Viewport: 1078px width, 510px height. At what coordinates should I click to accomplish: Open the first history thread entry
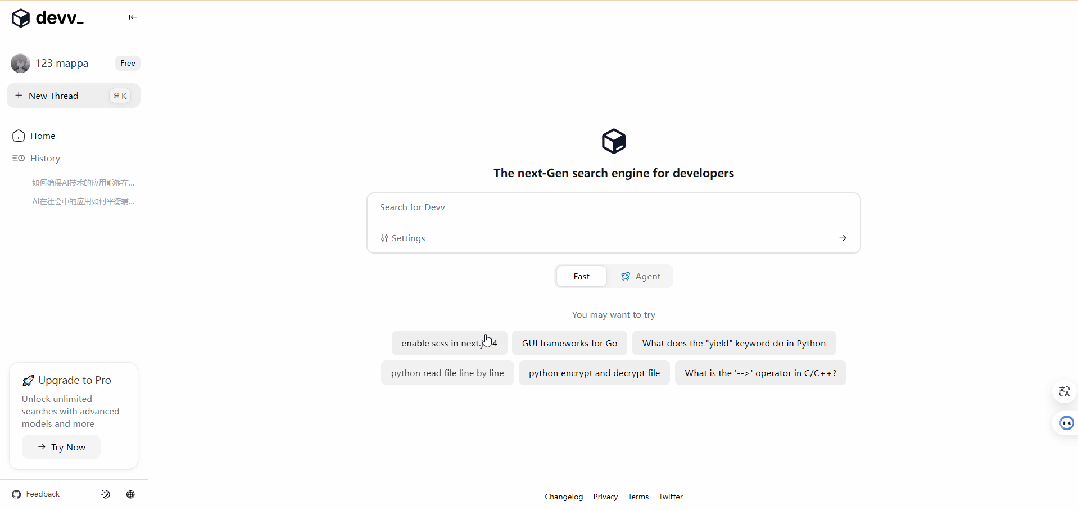pos(83,183)
